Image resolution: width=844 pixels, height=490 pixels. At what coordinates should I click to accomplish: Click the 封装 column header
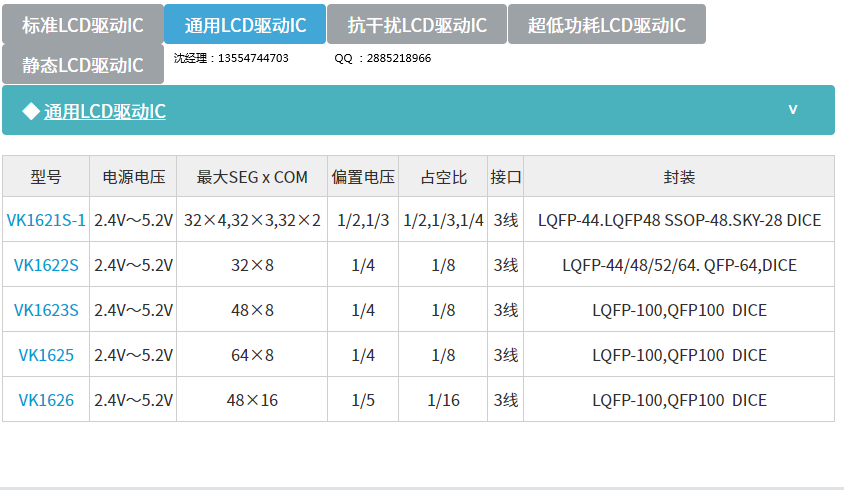679,177
